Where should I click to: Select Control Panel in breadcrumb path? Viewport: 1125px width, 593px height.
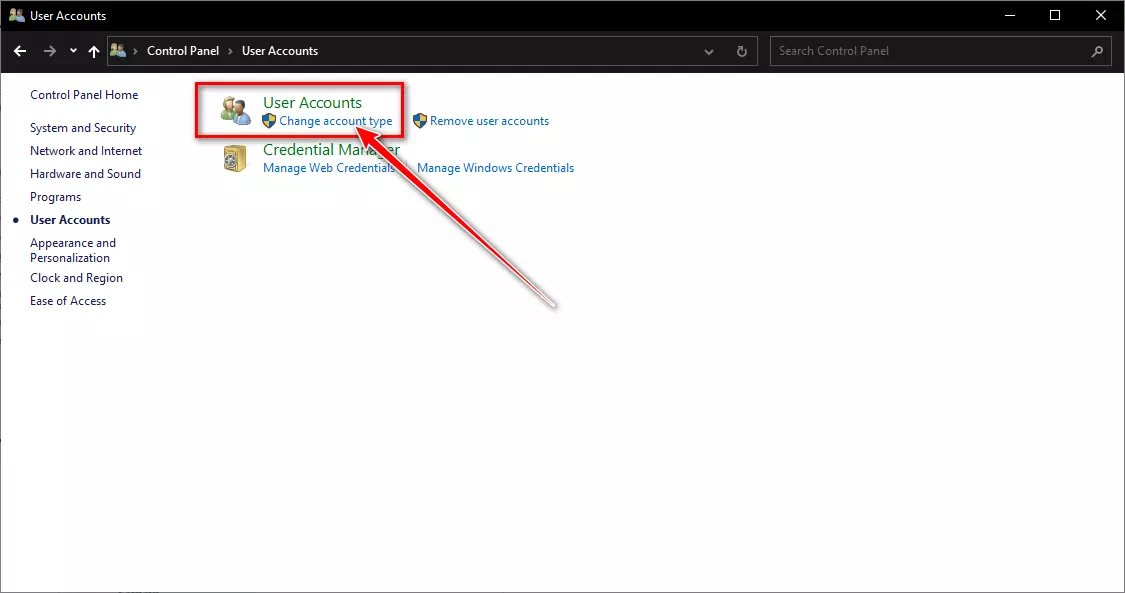183,51
